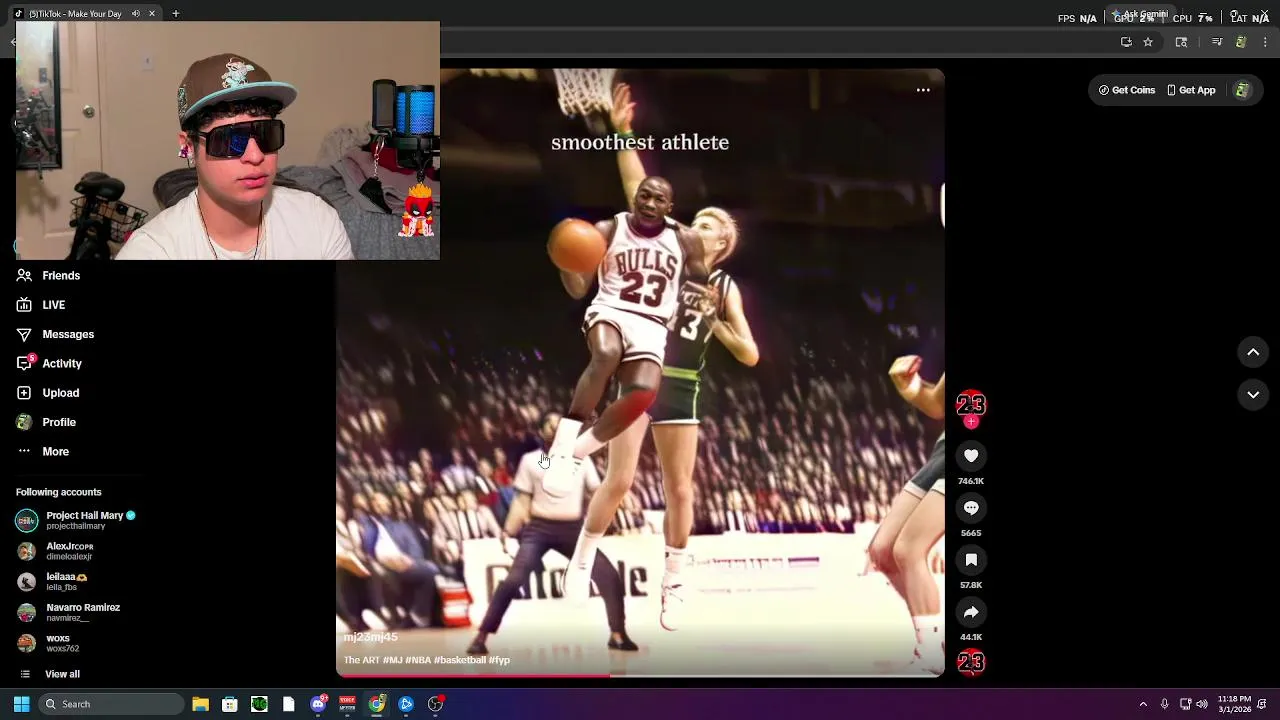
Task: Open Navarro Ramirez following account
Action: (x=68, y=612)
